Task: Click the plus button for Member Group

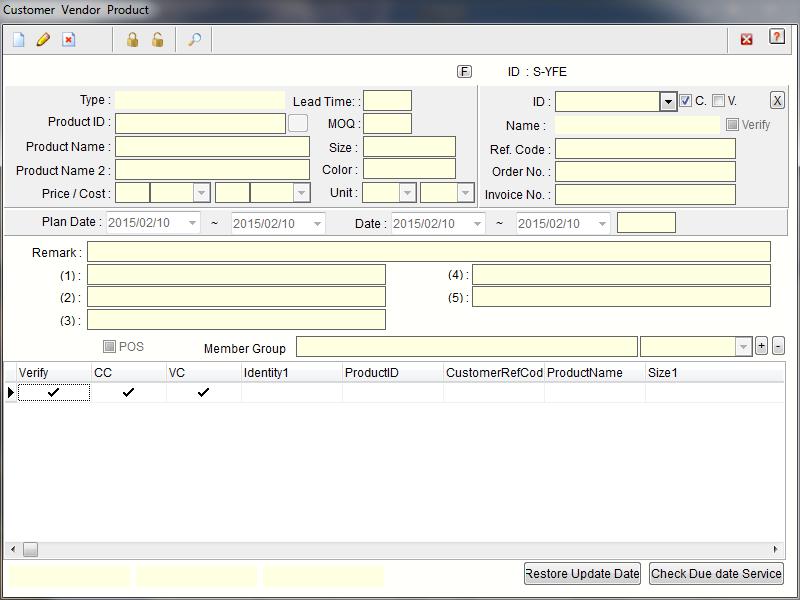Action: pyautogui.click(x=761, y=346)
